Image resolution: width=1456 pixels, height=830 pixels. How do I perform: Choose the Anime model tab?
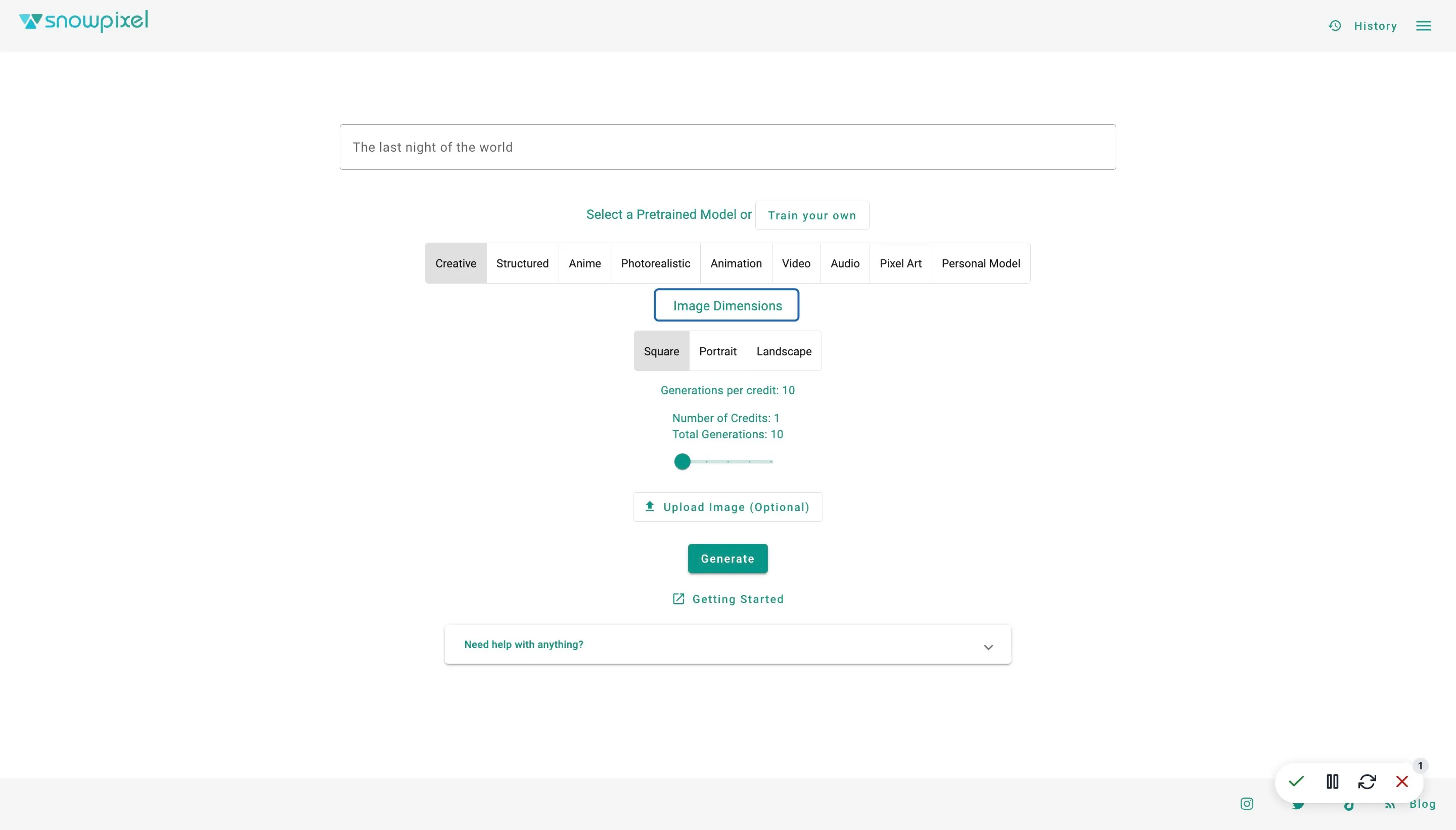tap(584, 263)
